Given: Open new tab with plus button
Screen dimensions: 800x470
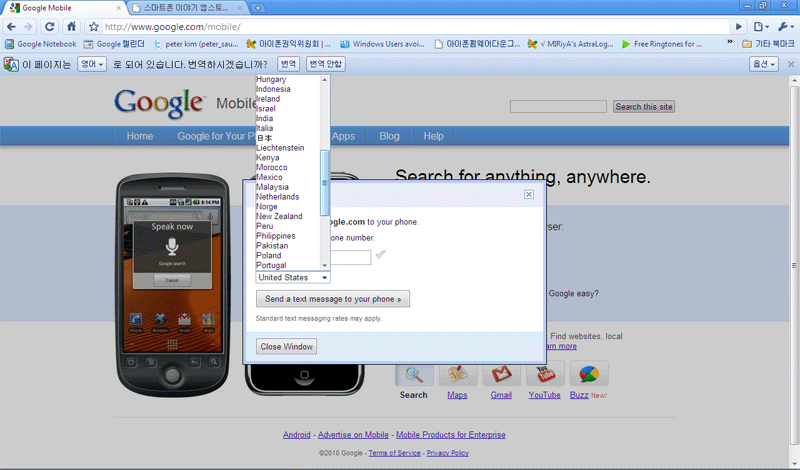Looking at the screenshot, I should pos(258,8).
